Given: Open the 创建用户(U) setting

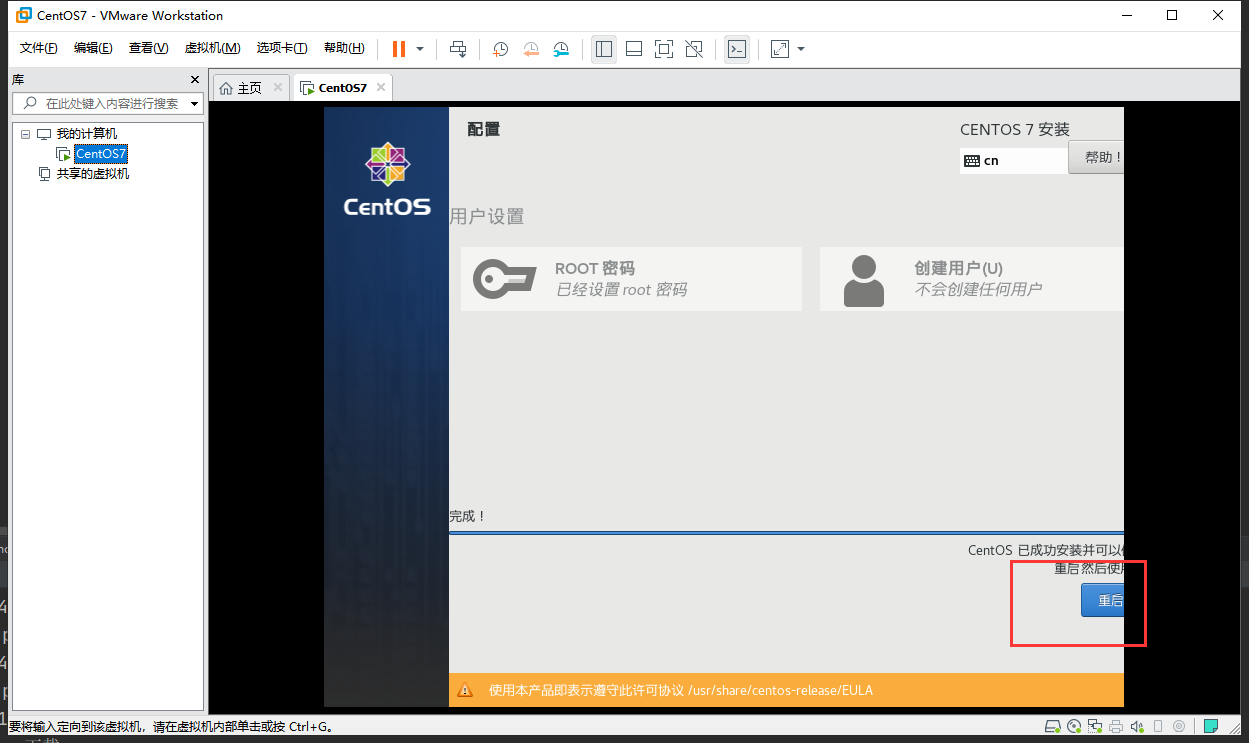Looking at the screenshot, I should tap(972, 279).
